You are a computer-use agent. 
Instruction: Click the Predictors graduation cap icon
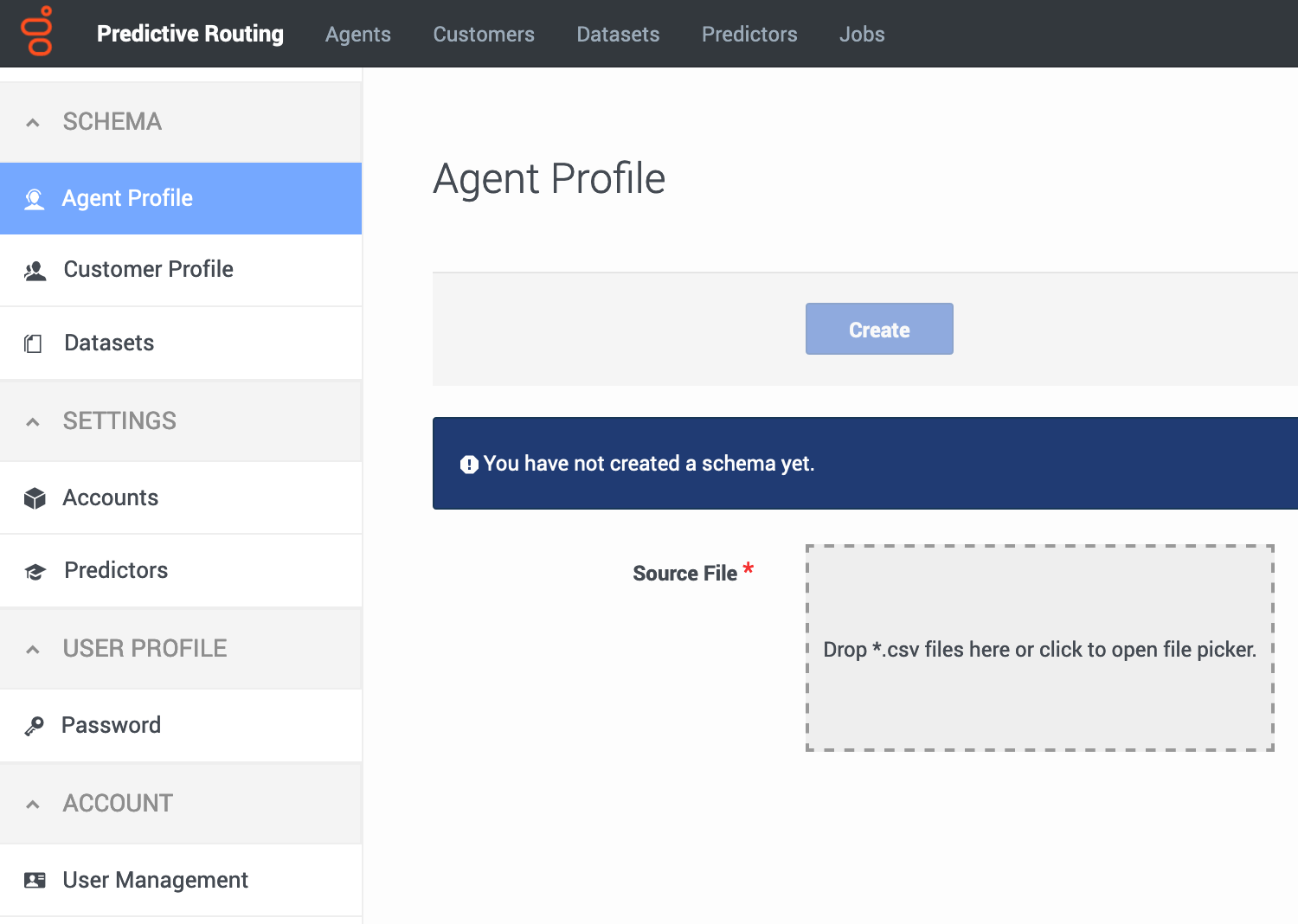[35, 572]
